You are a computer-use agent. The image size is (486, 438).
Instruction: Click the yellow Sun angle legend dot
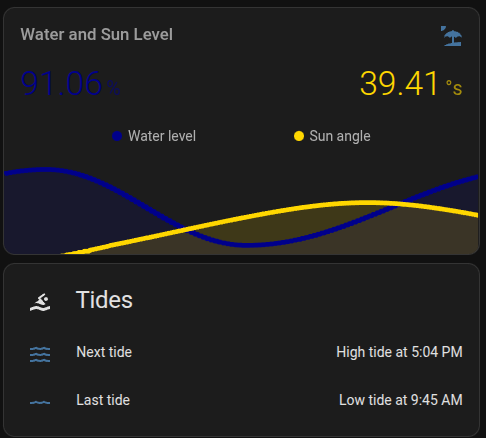pos(299,136)
